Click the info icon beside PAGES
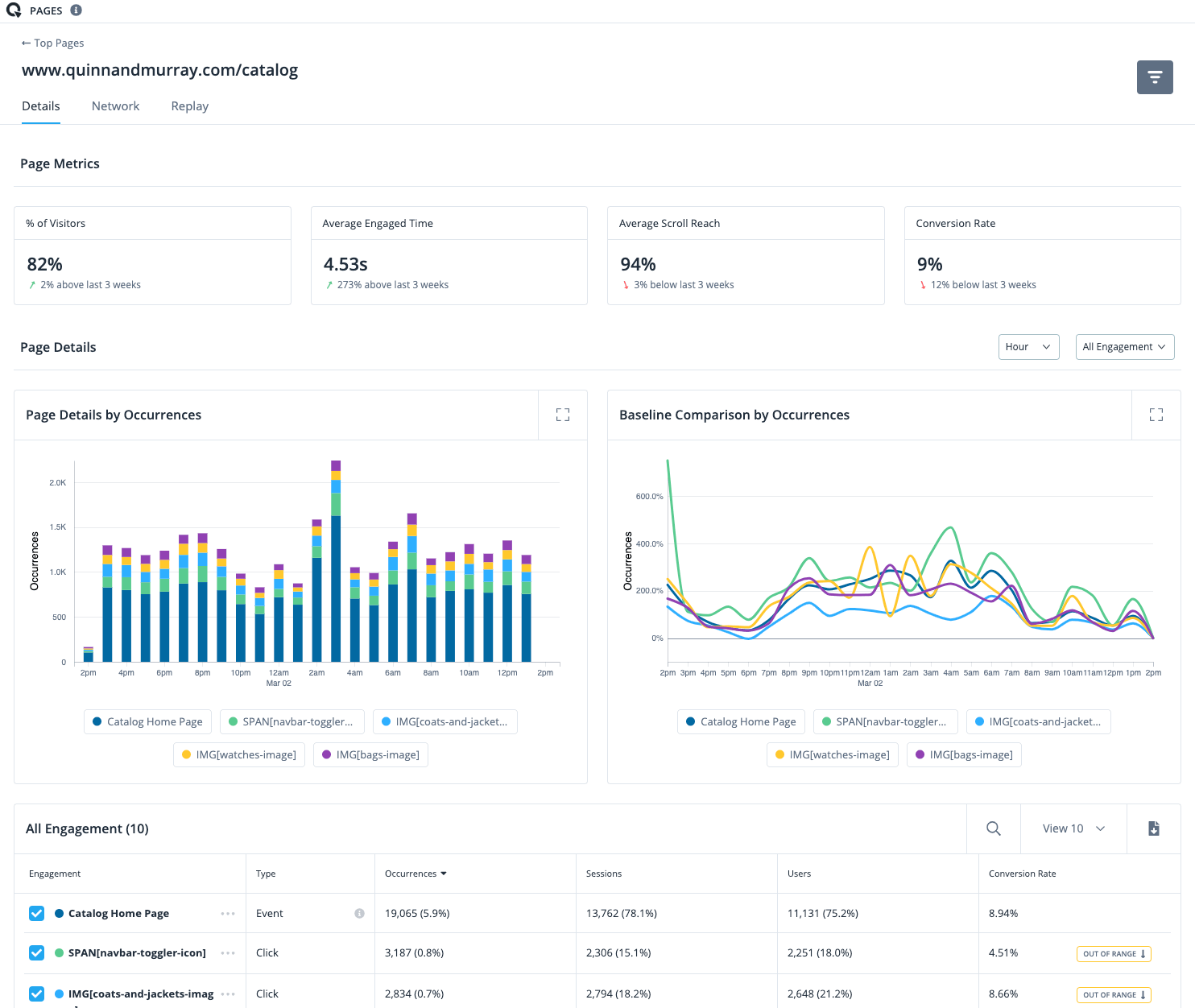Screen dimensions: 1195x1008 click(76, 10)
